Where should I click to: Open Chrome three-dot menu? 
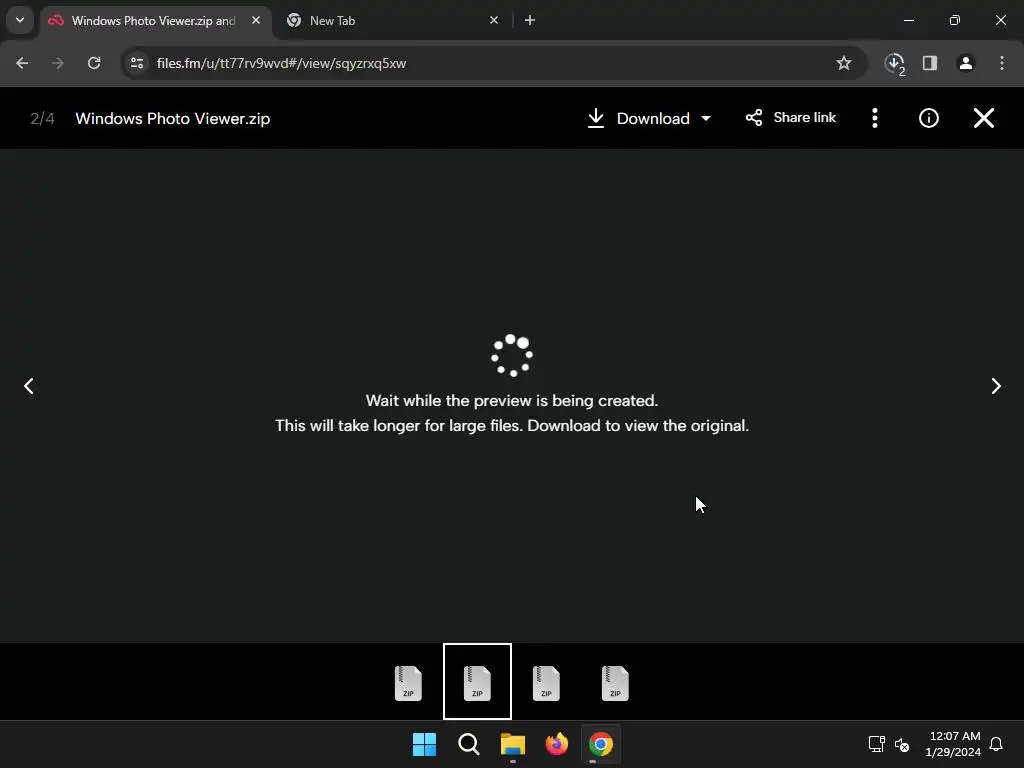pyautogui.click(x=1002, y=63)
